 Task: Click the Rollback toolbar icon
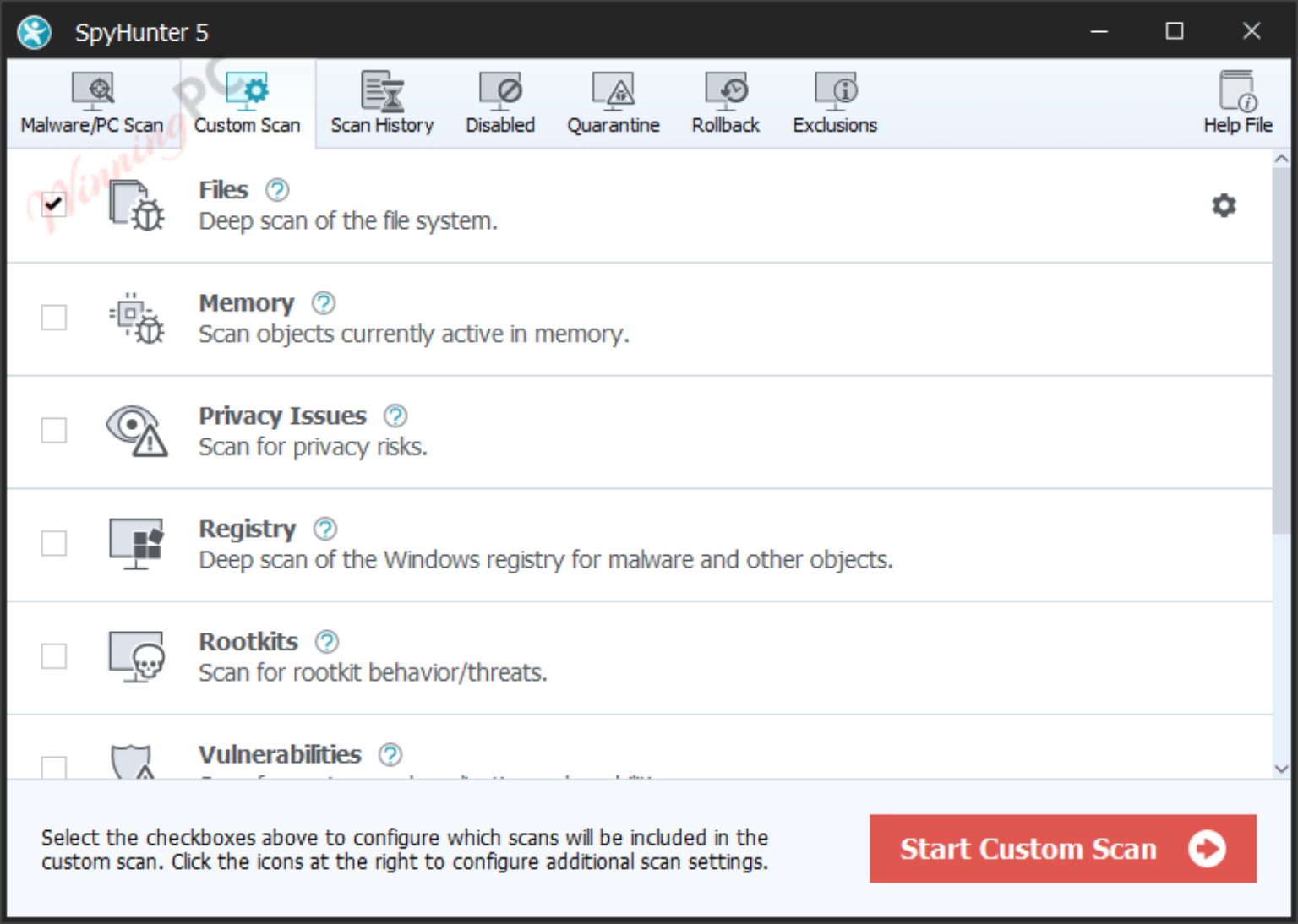pyautogui.click(x=725, y=101)
